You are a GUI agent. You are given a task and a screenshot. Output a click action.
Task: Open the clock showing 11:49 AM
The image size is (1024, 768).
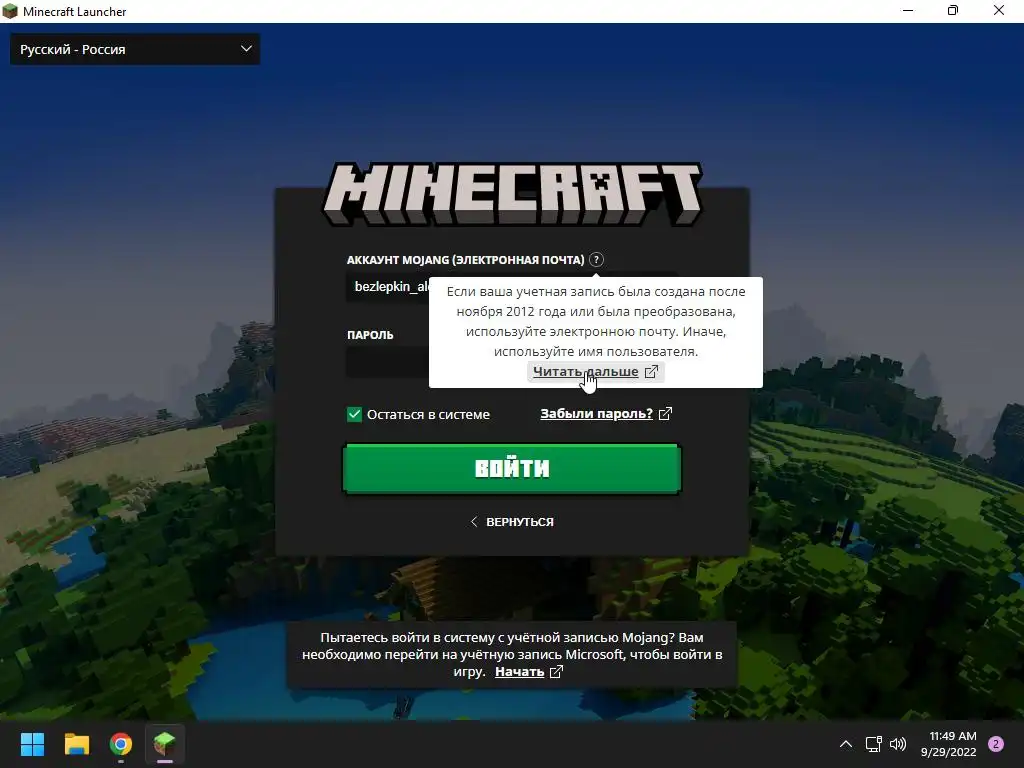[949, 744]
